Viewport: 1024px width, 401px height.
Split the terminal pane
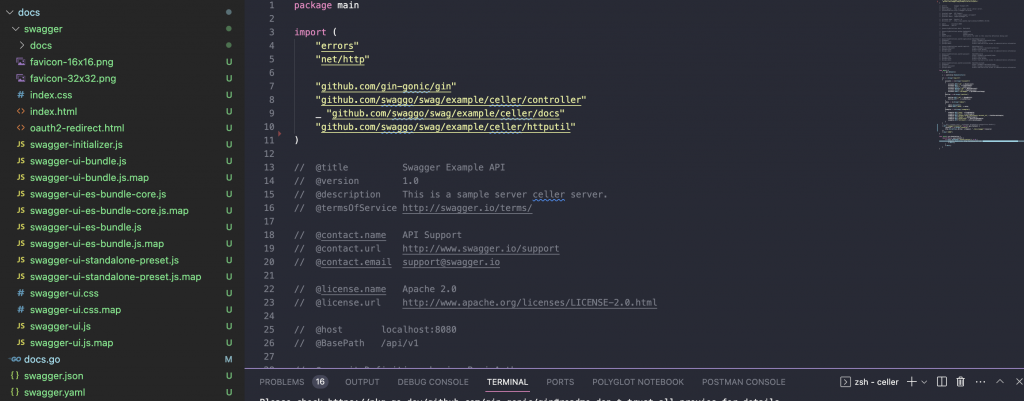pyautogui.click(x=942, y=381)
